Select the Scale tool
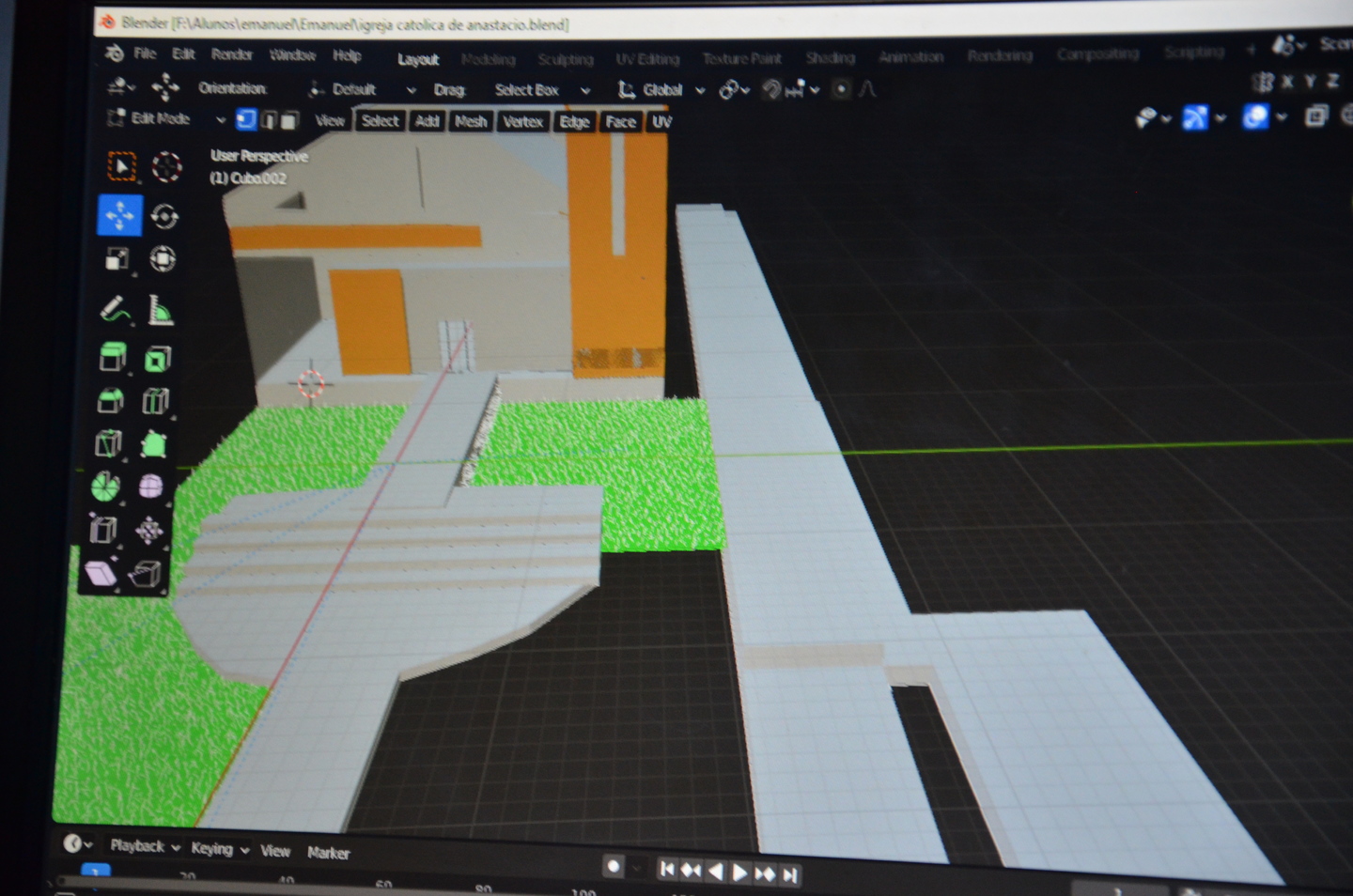 coord(117,258)
